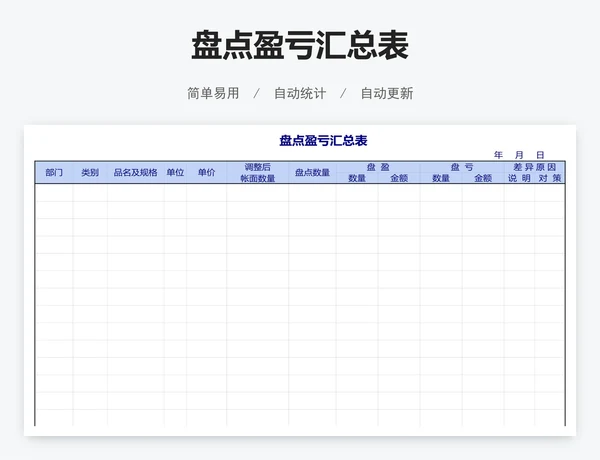Click the 数量 subheader under 盘亏
600x460 pixels.
pyautogui.click(x=441, y=178)
